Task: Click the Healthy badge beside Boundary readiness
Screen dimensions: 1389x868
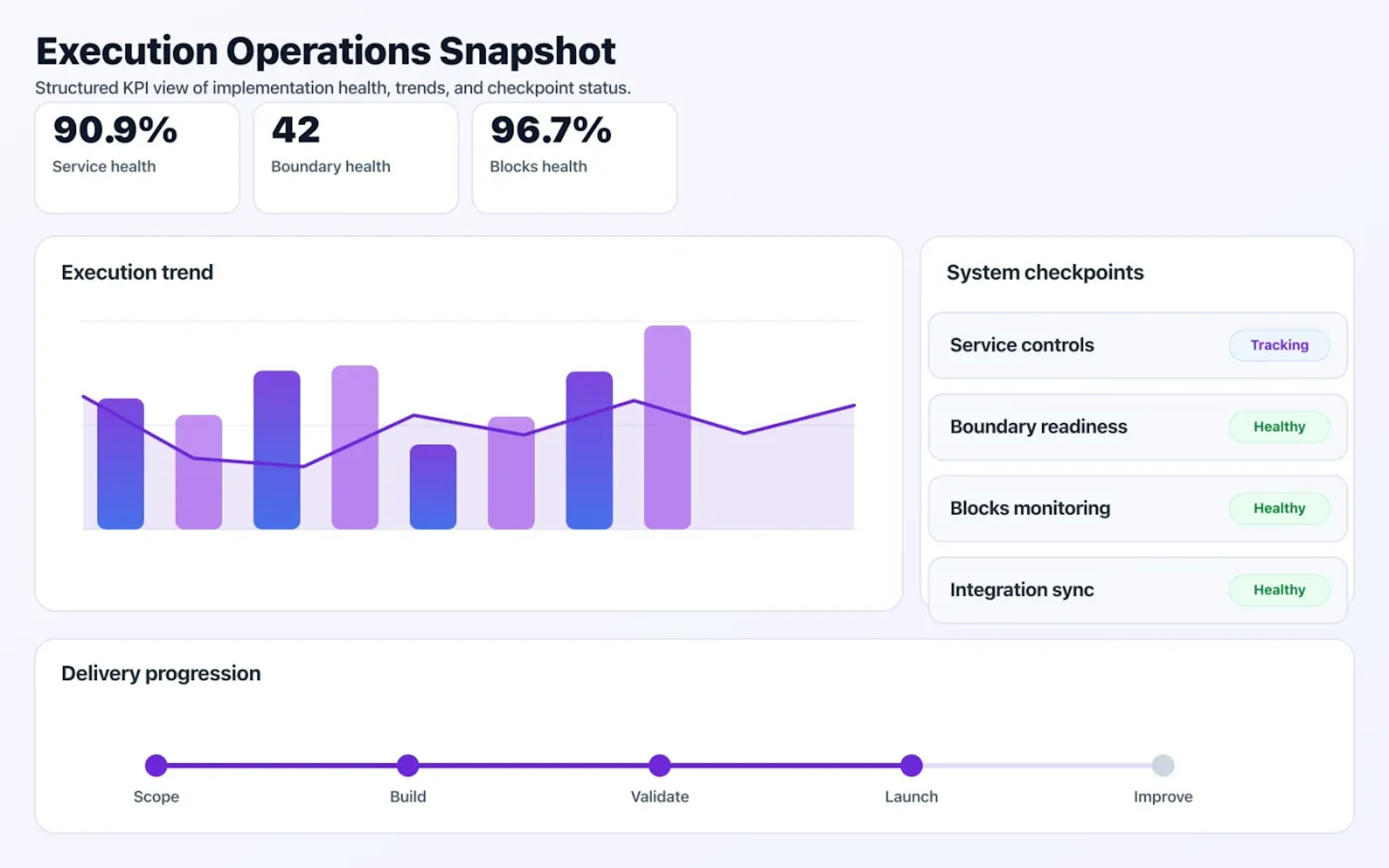Action: click(1279, 426)
